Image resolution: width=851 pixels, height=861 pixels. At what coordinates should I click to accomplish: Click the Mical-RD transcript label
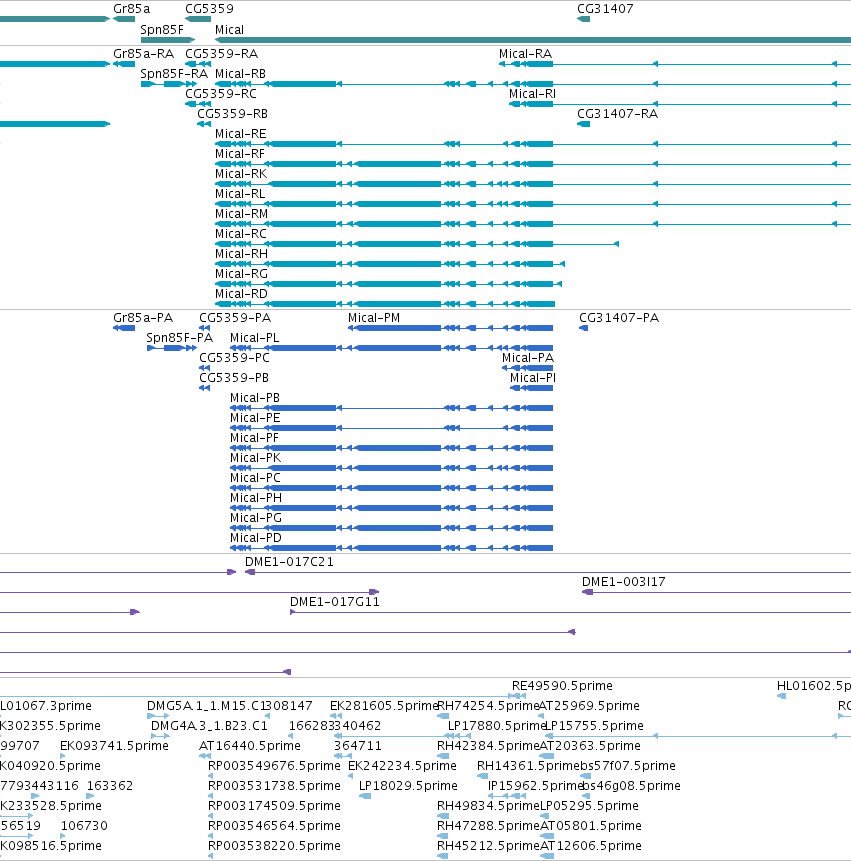242,294
